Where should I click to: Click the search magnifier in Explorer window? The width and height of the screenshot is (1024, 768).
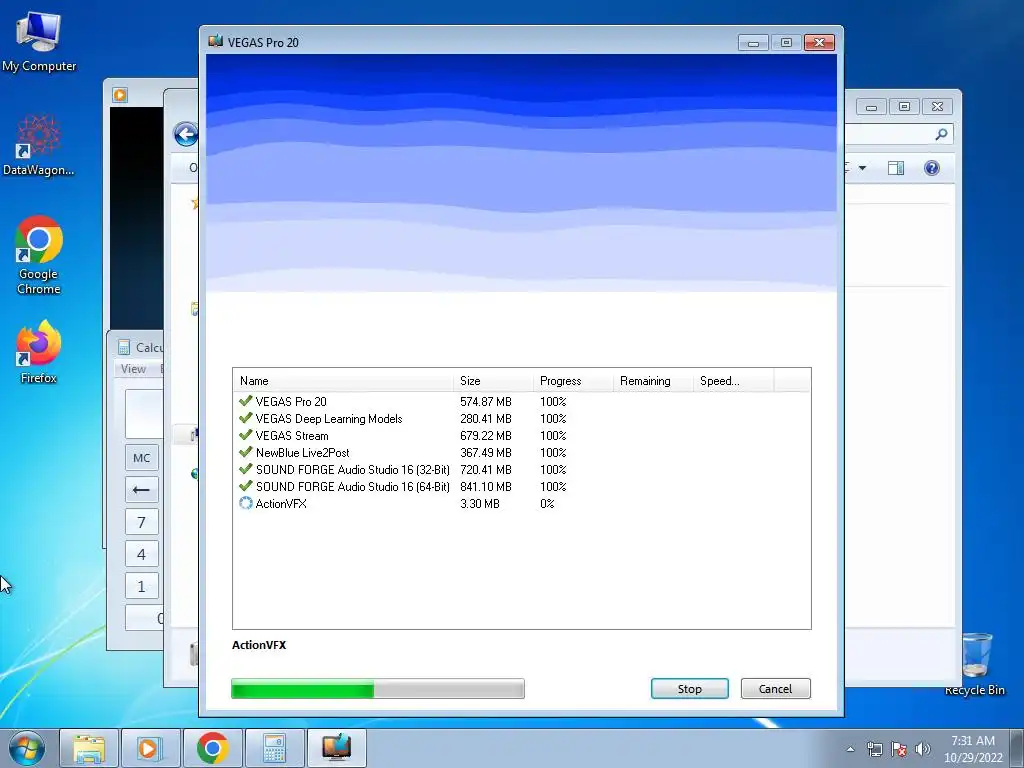(941, 135)
